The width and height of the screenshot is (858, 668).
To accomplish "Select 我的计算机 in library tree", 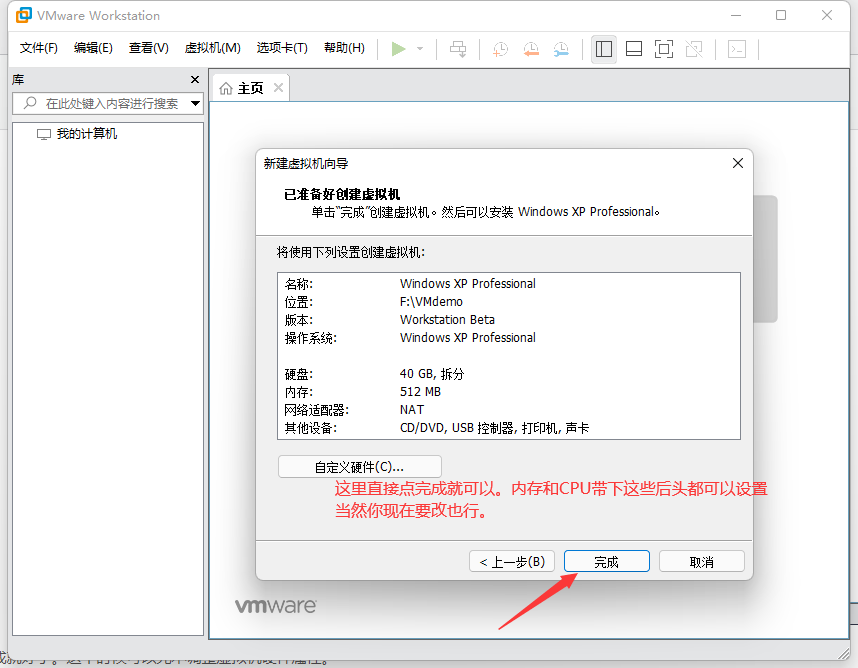I will (x=86, y=134).
